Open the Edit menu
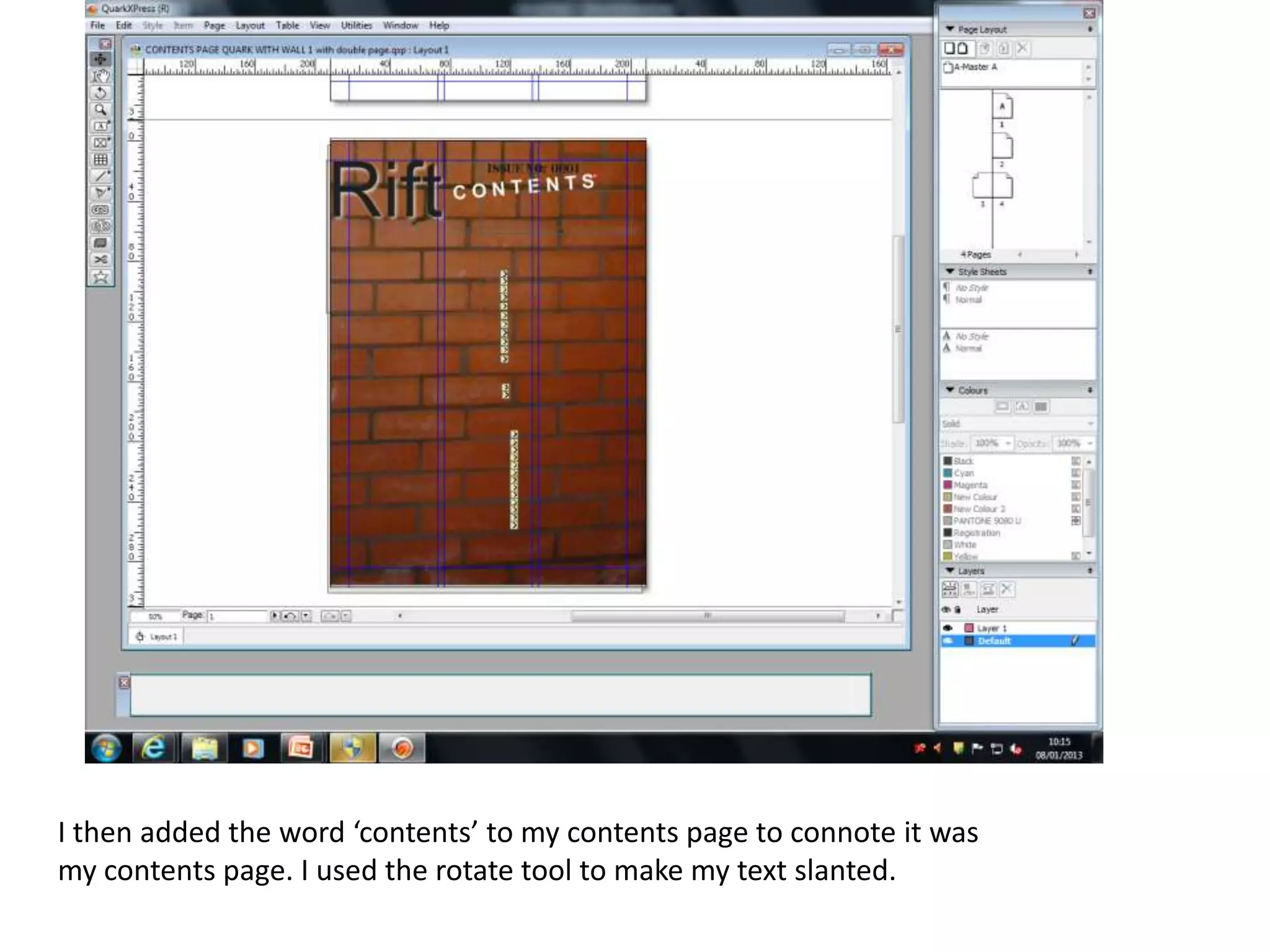Screen dimensions: 1270x952 pos(124,25)
